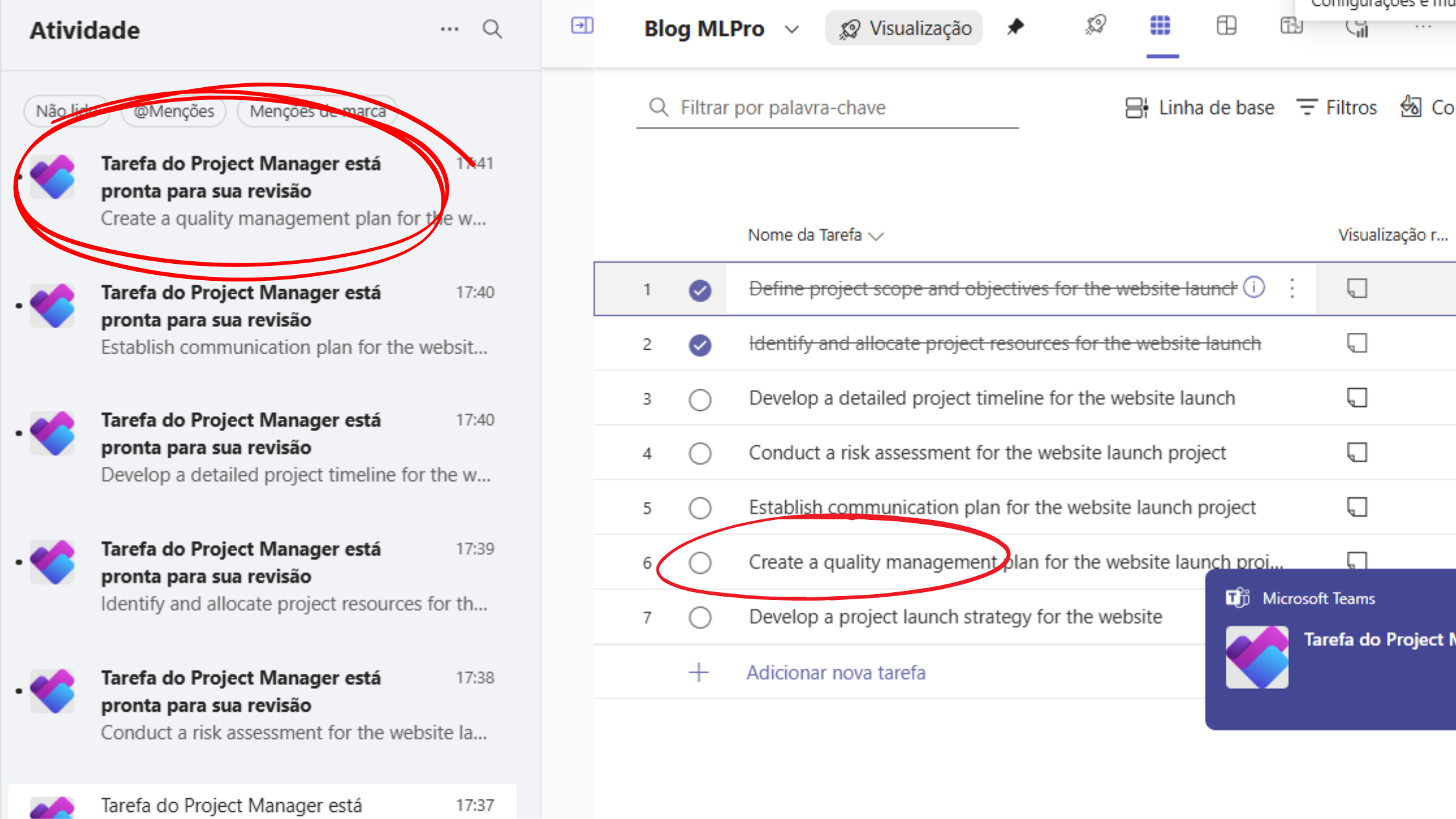
Task: Open quick view for task row 1
Action: [1357, 288]
